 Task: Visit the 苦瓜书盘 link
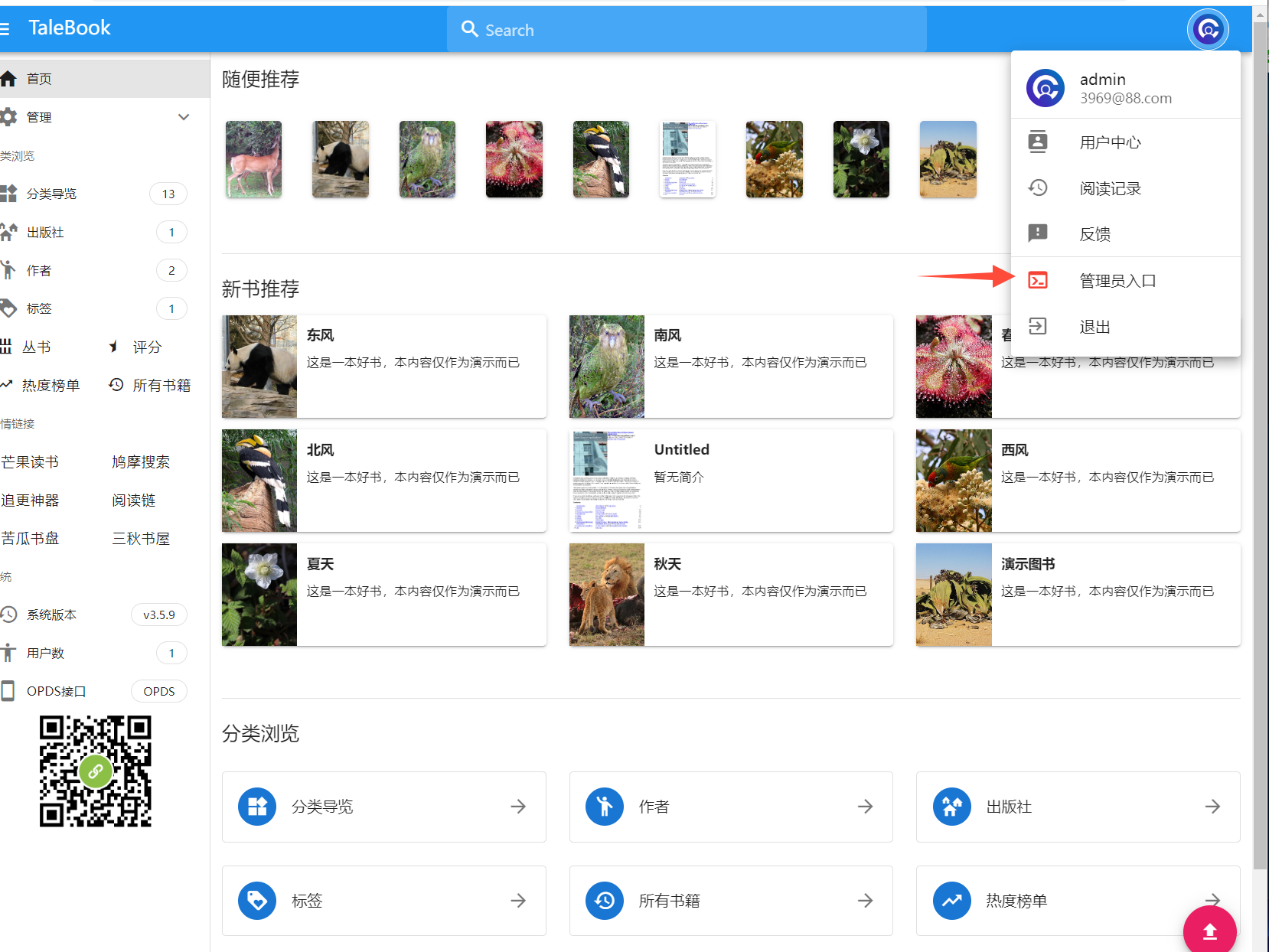point(31,538)
